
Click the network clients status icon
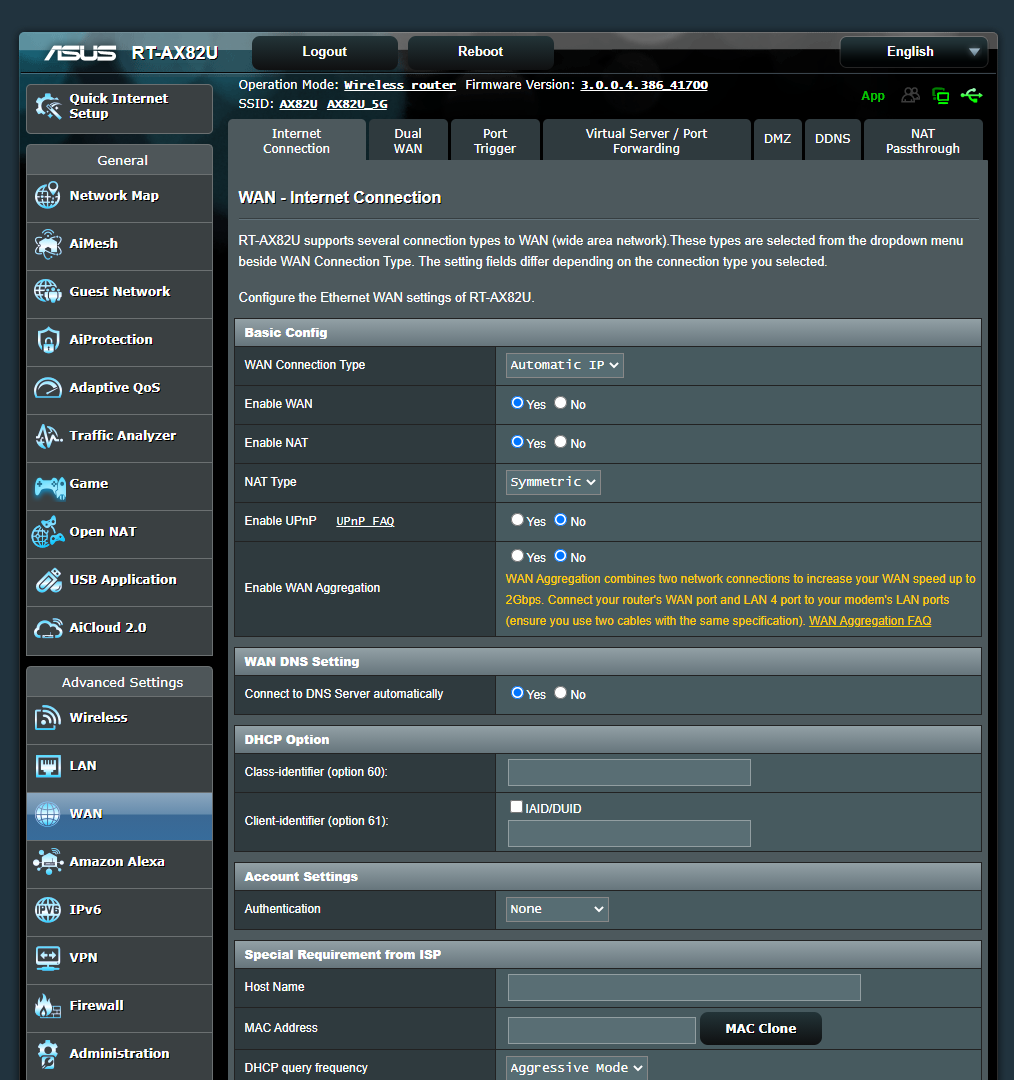[940, 96]
